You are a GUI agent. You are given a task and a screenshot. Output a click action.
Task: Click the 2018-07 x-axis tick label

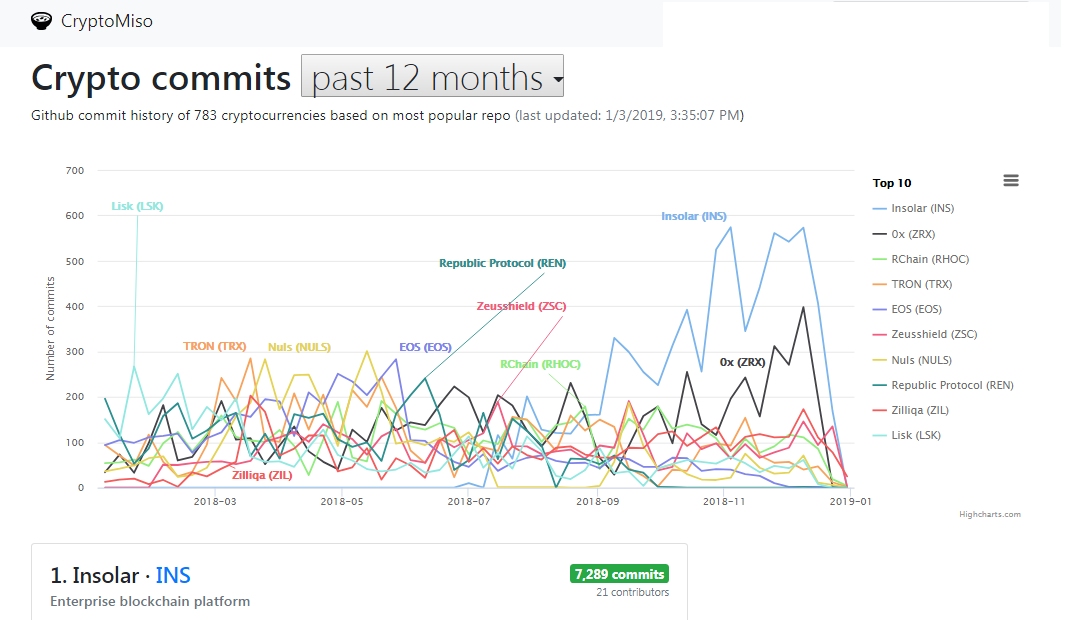[x=469, y=501]
